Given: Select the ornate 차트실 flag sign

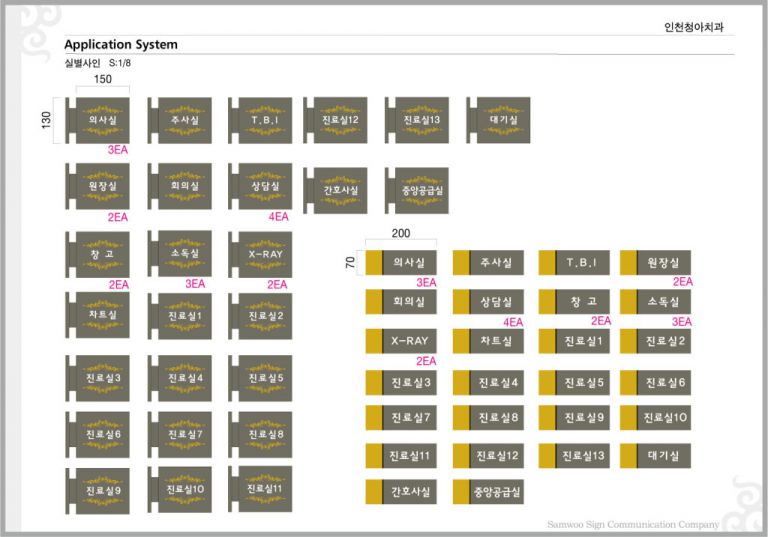Looking at the screenshot, I should point(100,315).
